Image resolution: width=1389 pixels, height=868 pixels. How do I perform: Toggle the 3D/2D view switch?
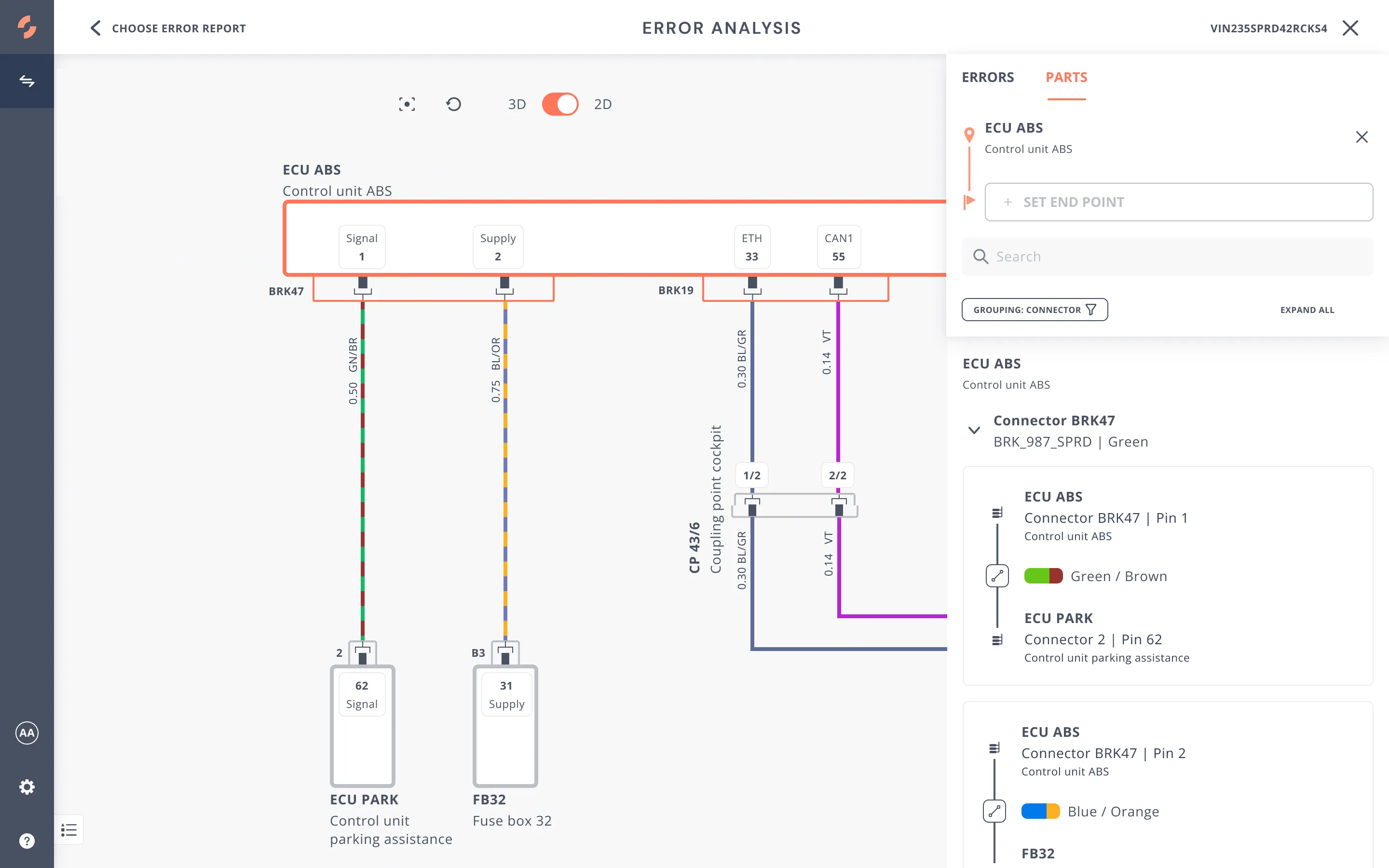click(x=560, y=105)
